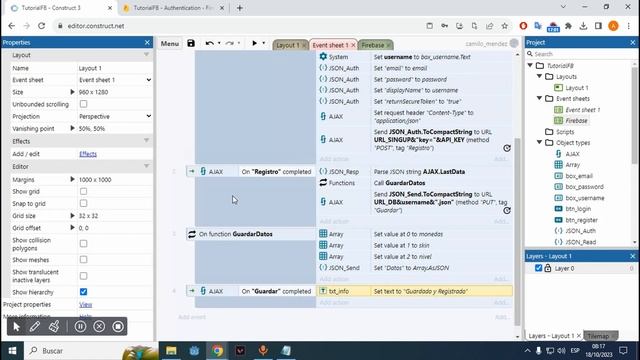Enable Show translucent inactive layers checkbox

(x=83, y=276)
